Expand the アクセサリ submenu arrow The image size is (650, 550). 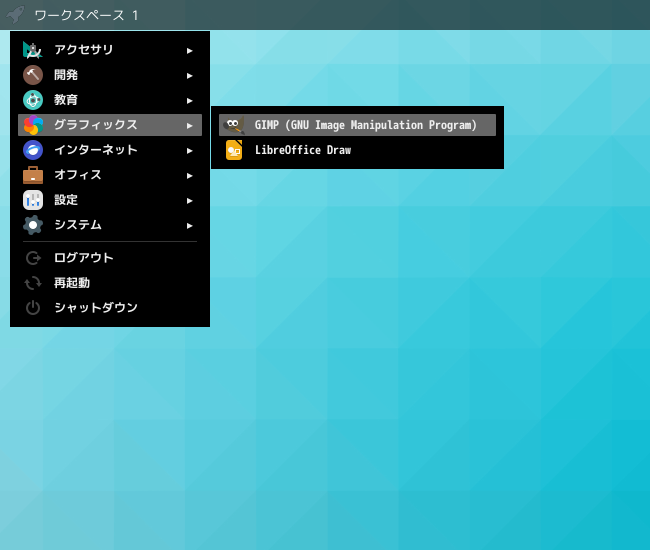click(x=189, y=51)
